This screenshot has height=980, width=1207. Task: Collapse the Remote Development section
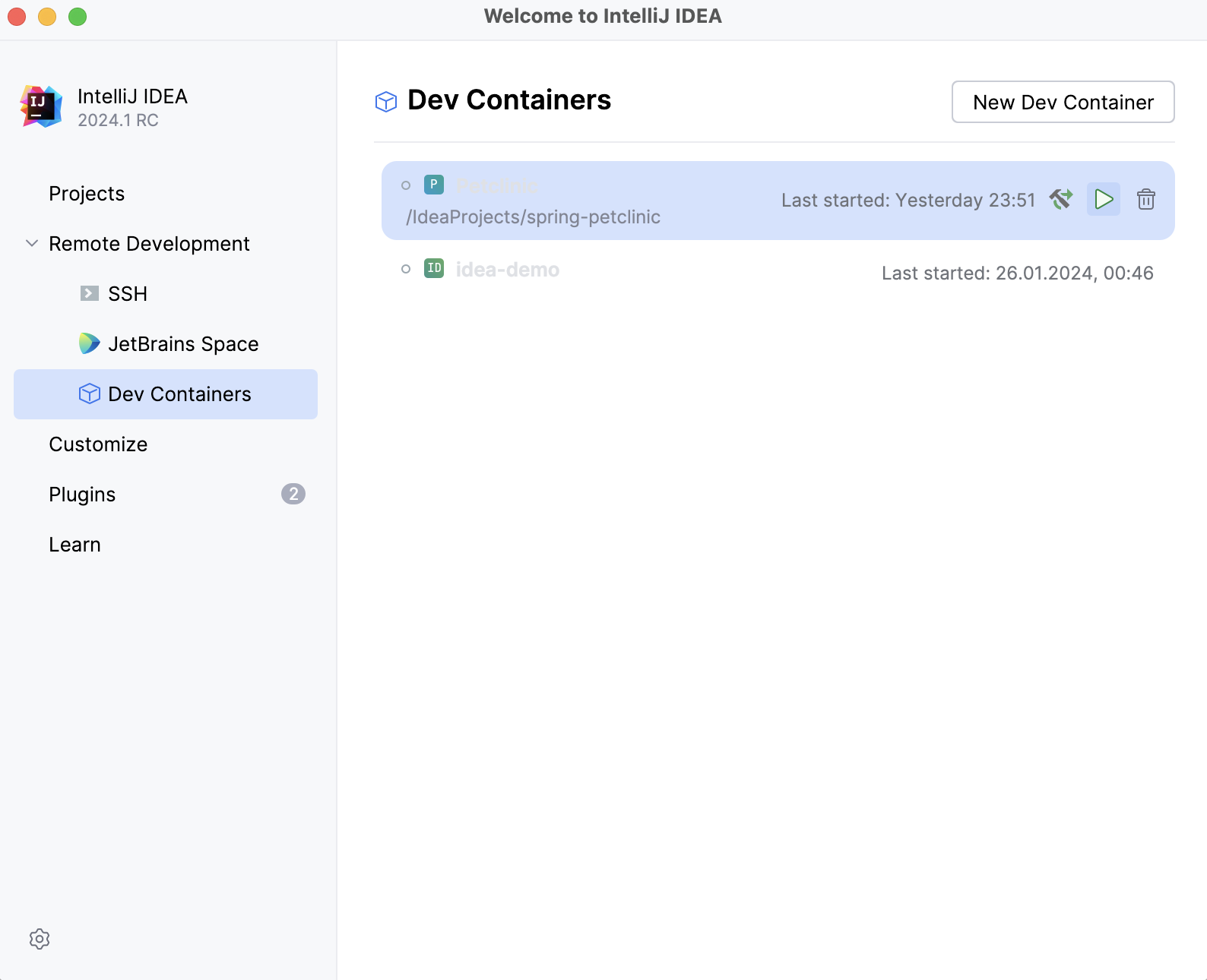point(32,243)
